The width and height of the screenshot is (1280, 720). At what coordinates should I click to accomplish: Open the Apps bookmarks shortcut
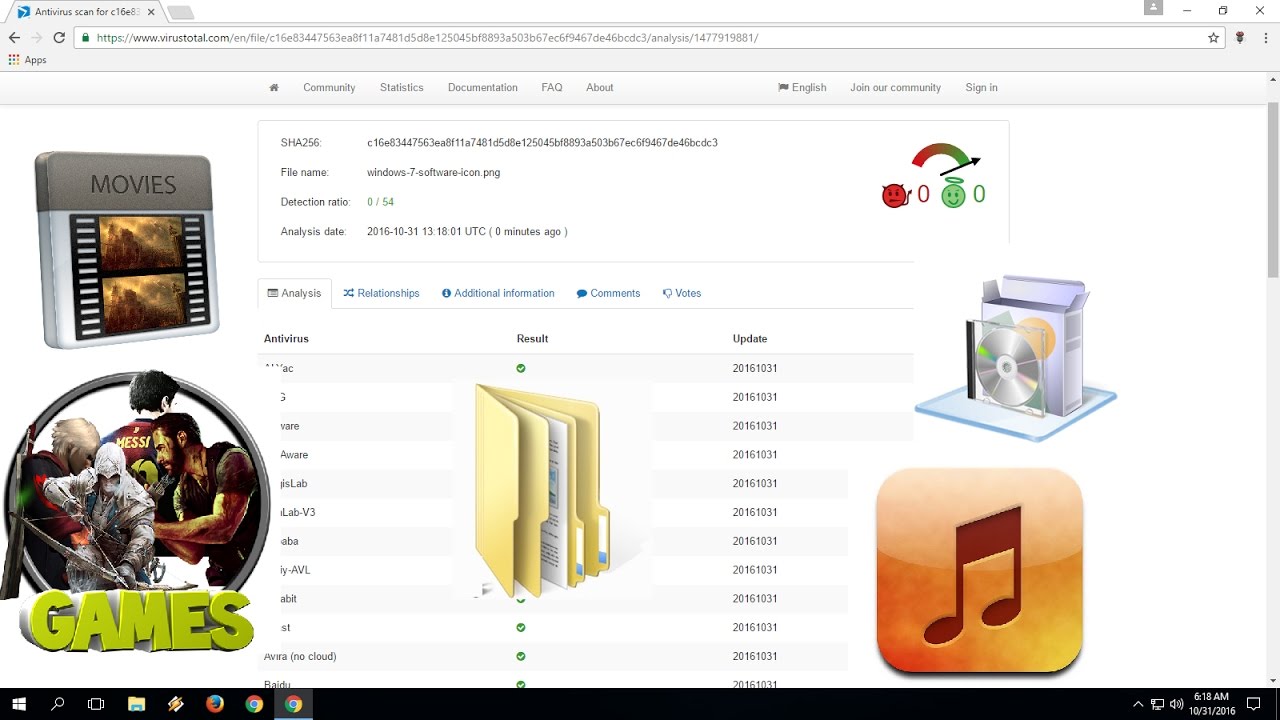(28, 60)
